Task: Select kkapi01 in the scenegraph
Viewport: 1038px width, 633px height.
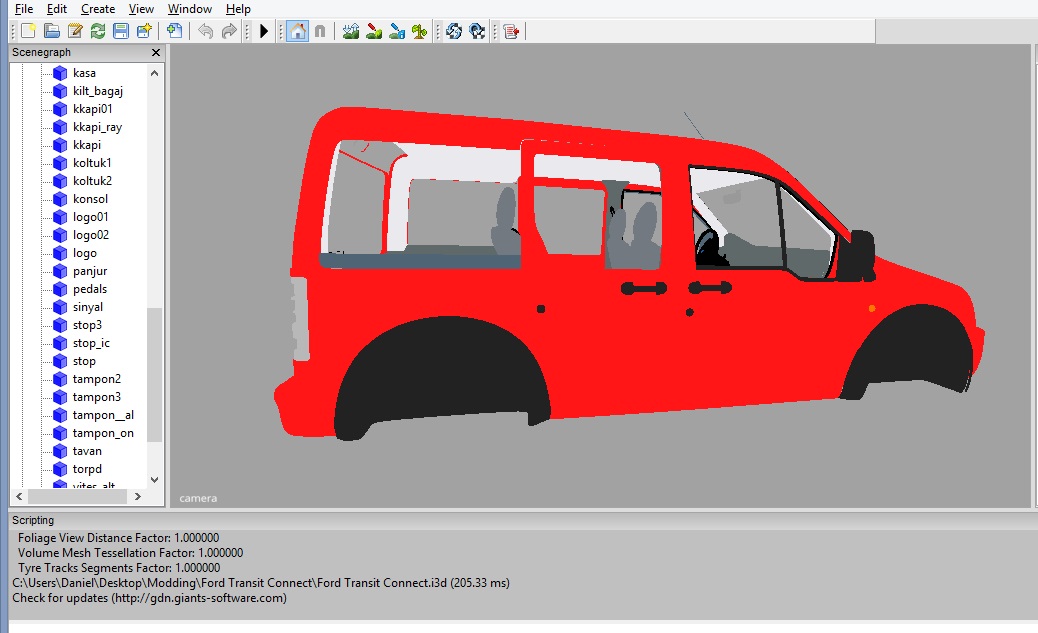Action: coord(93,109)
